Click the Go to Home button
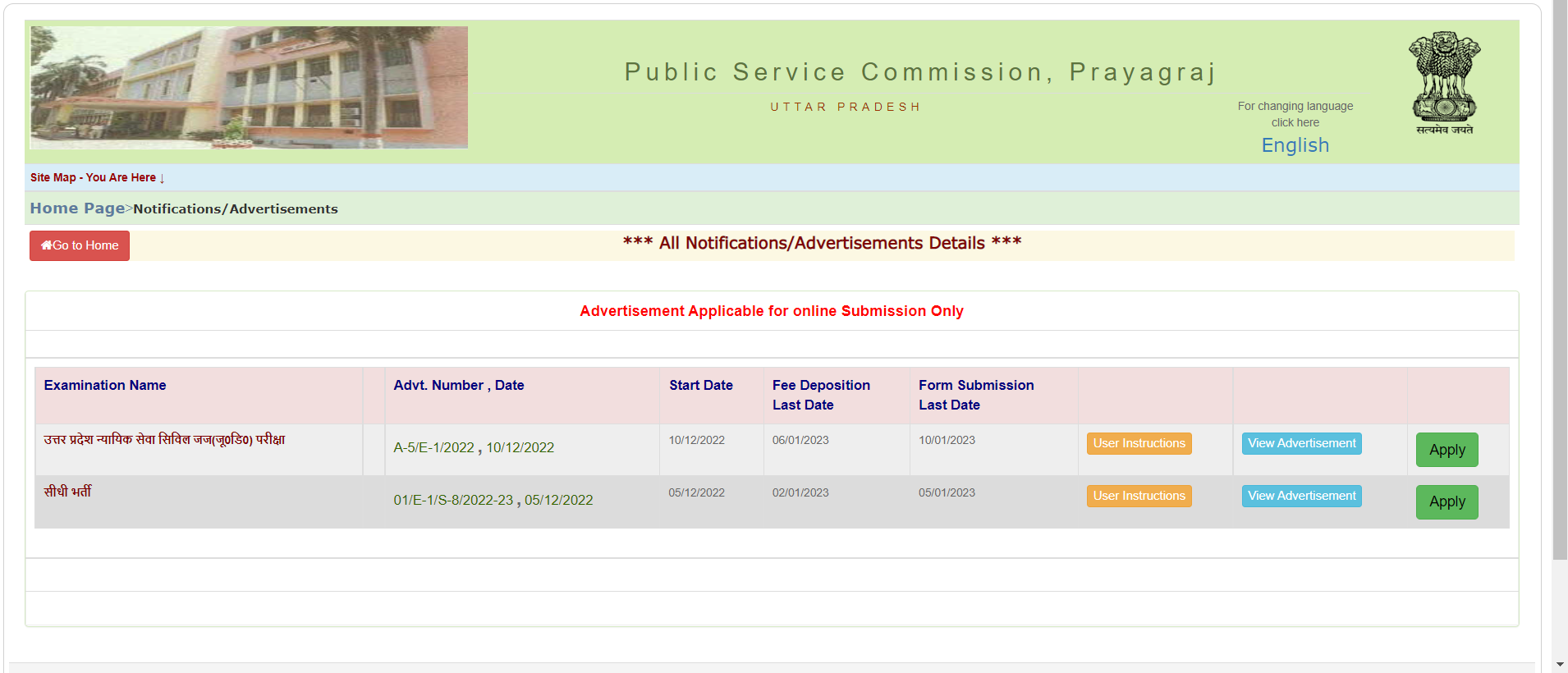Image resolution: width=1568 pixels, height=673 pixels. [x=80, y=245]
